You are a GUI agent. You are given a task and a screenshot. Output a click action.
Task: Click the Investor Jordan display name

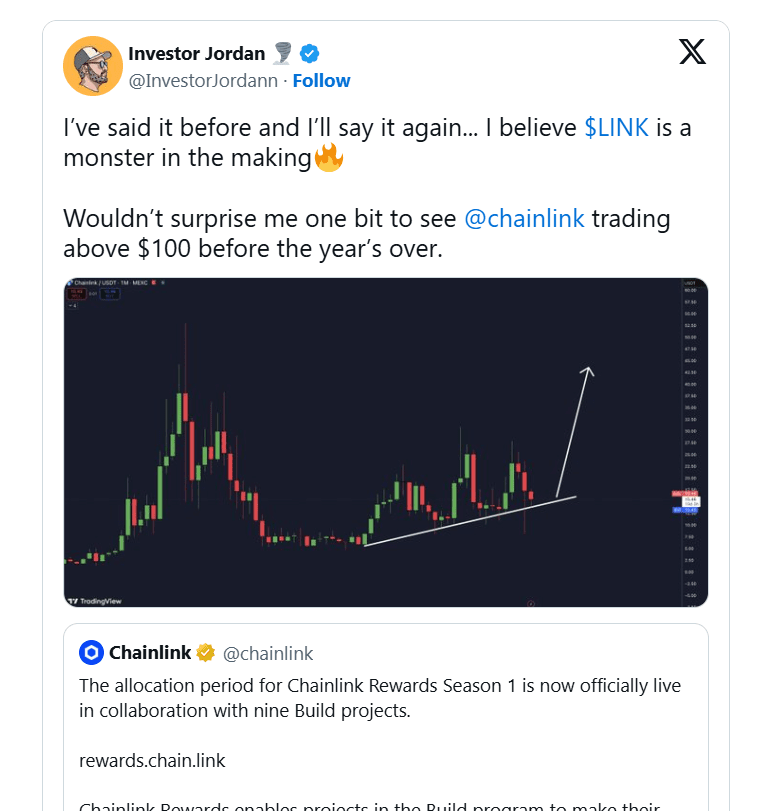(198, 53)
